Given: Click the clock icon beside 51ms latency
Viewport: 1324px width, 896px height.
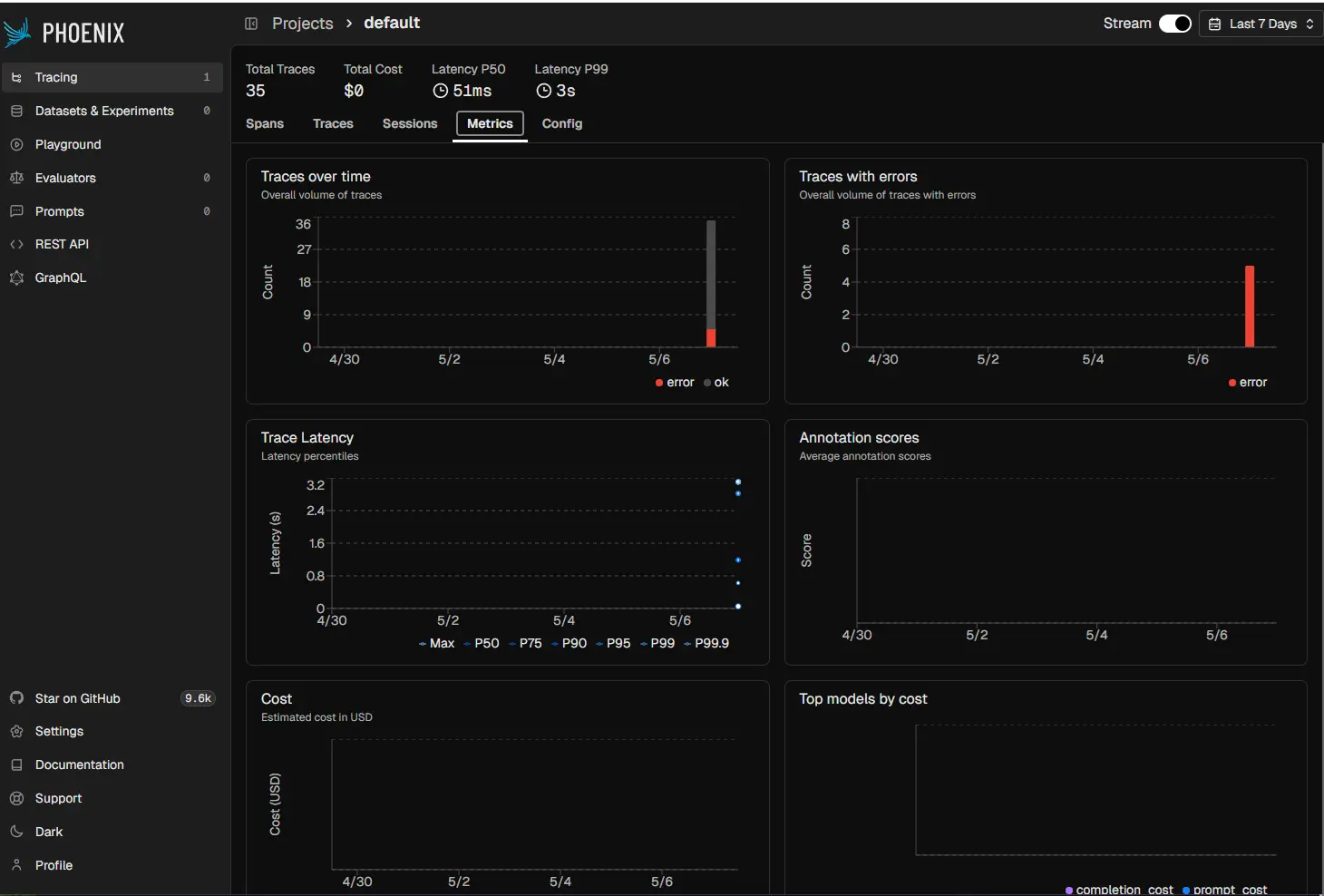Looking at the screenshot, I should click(x=440, y=91).
